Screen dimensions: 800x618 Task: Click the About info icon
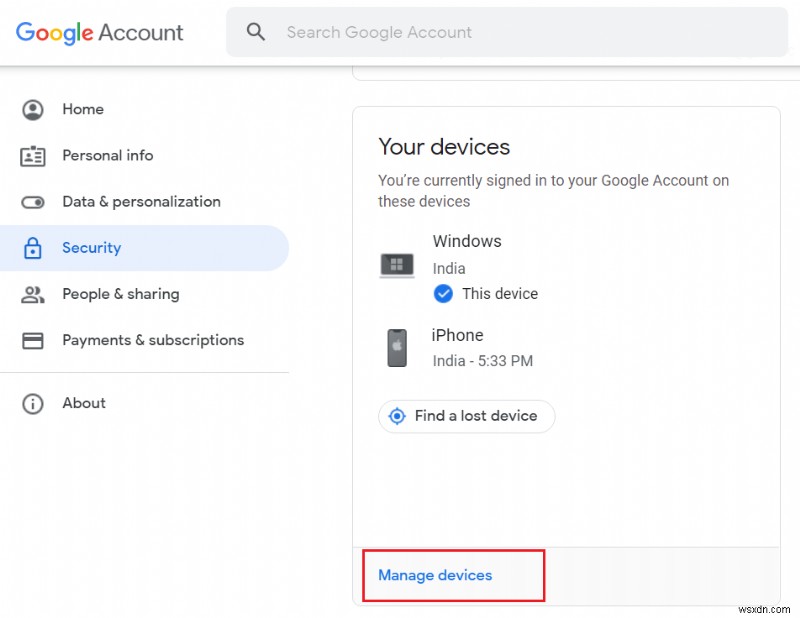[33, 403]
